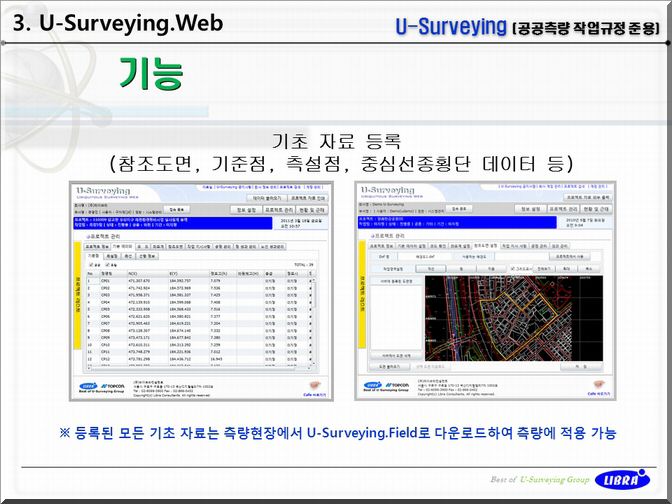Screen dimensions: 672x504
Task: Click the Cafe shortcut icon in right screenshot
Action: point(599,384)
